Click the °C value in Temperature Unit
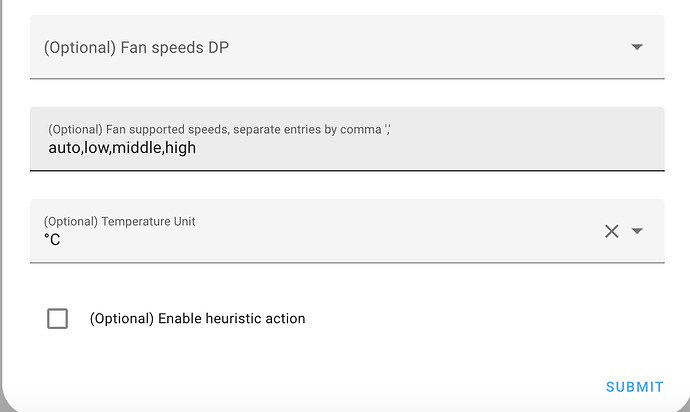Screen dimensions: 690x412 tap(52, 240)
